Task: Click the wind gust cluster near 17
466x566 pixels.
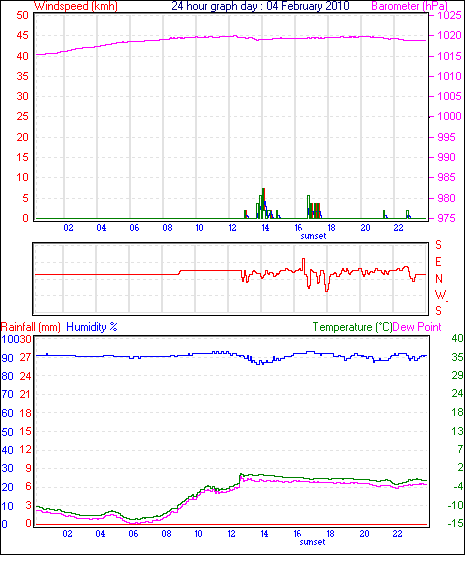Action: pos(314,207)
